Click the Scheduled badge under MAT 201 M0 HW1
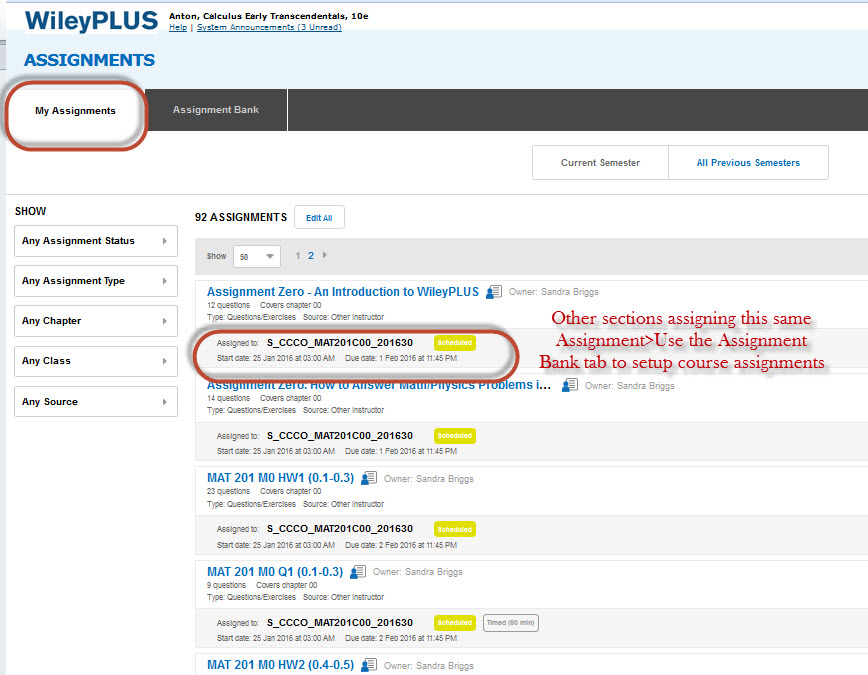This screenshot has height=675, width=868. coord(454,529)
